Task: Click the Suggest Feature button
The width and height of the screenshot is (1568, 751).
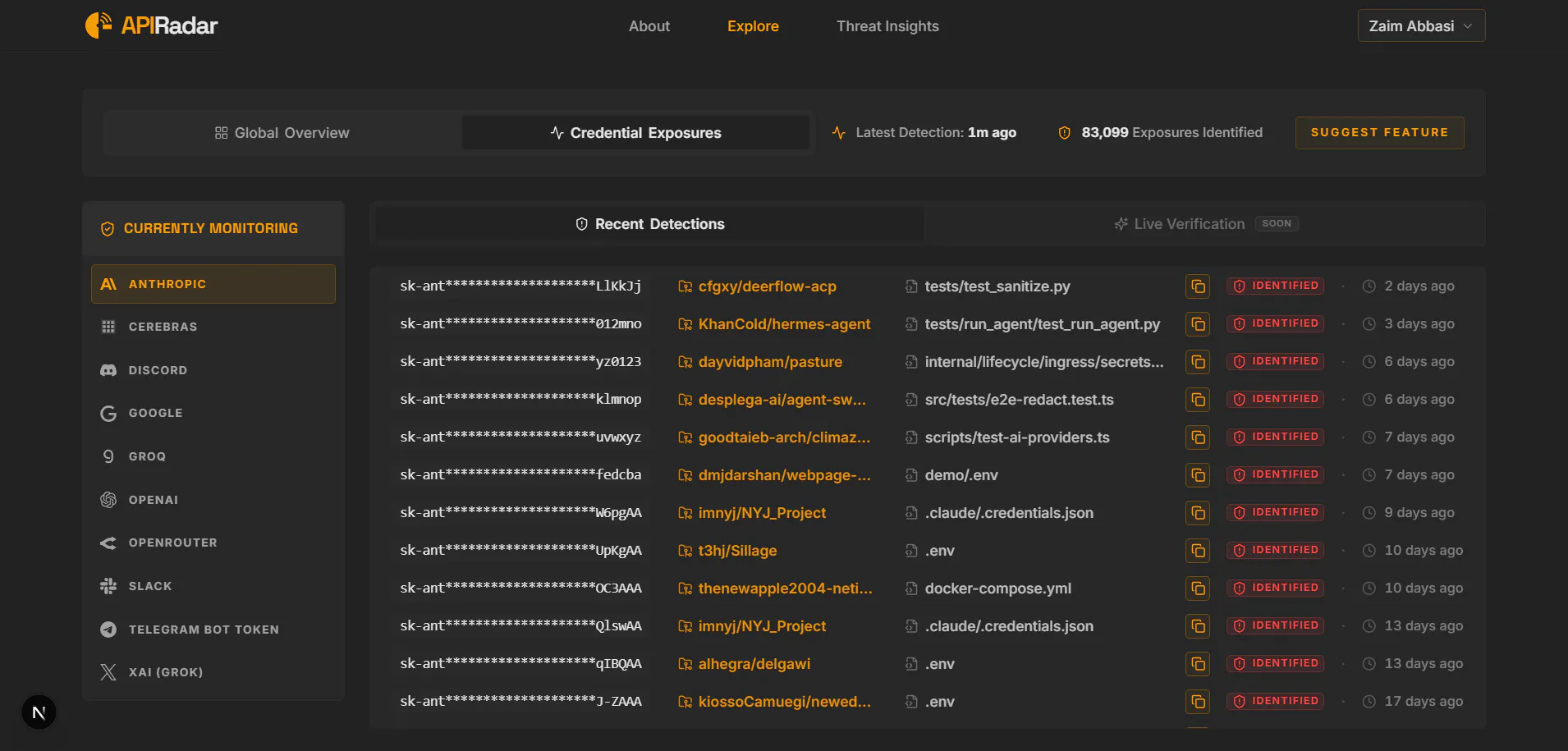Action: point(1379,132)
